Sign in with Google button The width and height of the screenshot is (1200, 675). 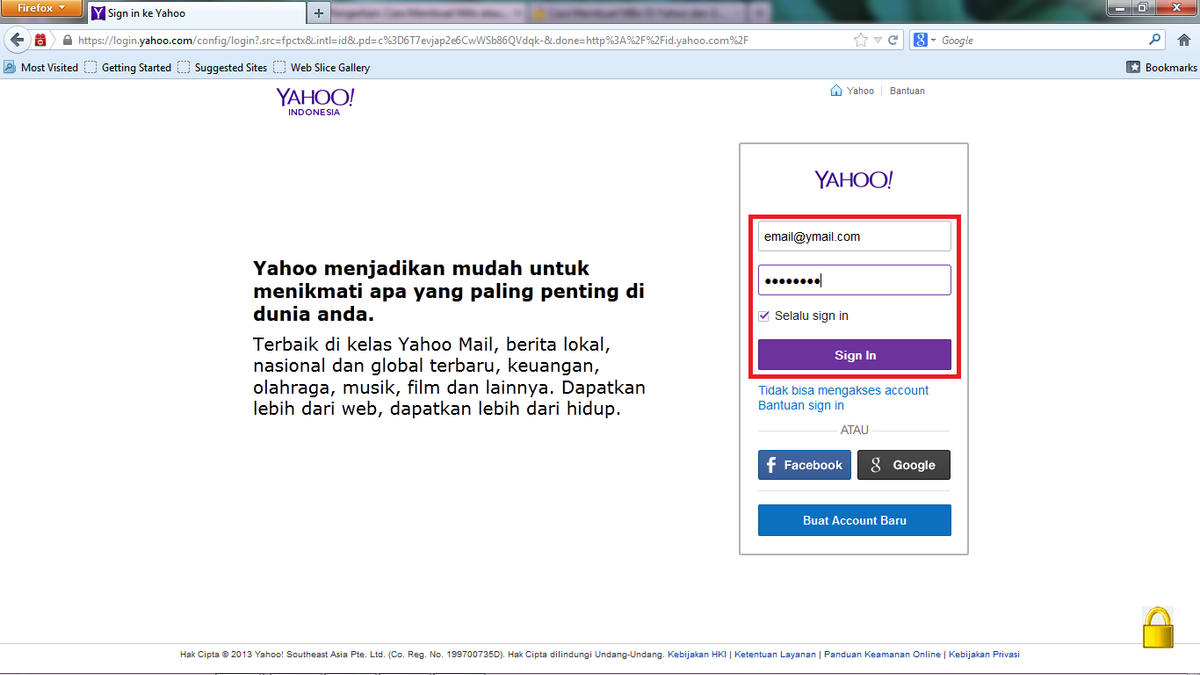click(904, 465)
